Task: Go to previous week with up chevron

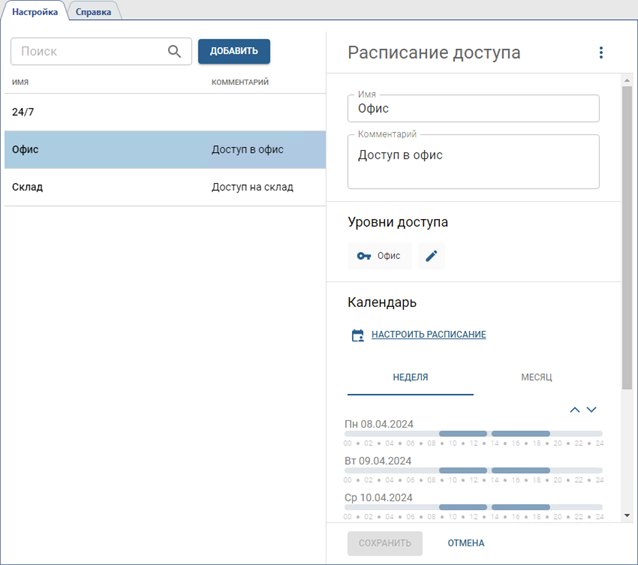Action: (x=574, y=410)
